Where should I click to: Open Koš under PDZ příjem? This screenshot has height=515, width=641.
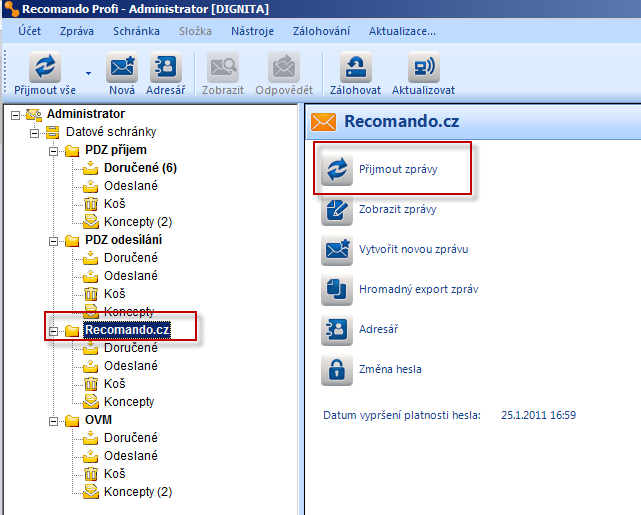115,204
